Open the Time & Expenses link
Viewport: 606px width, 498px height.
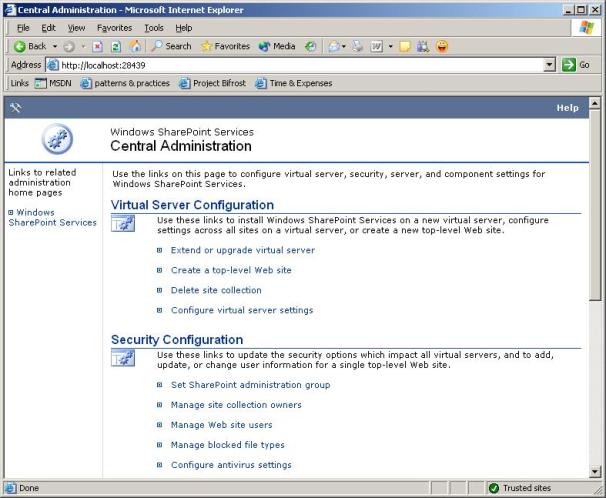[x=294, y=83]
